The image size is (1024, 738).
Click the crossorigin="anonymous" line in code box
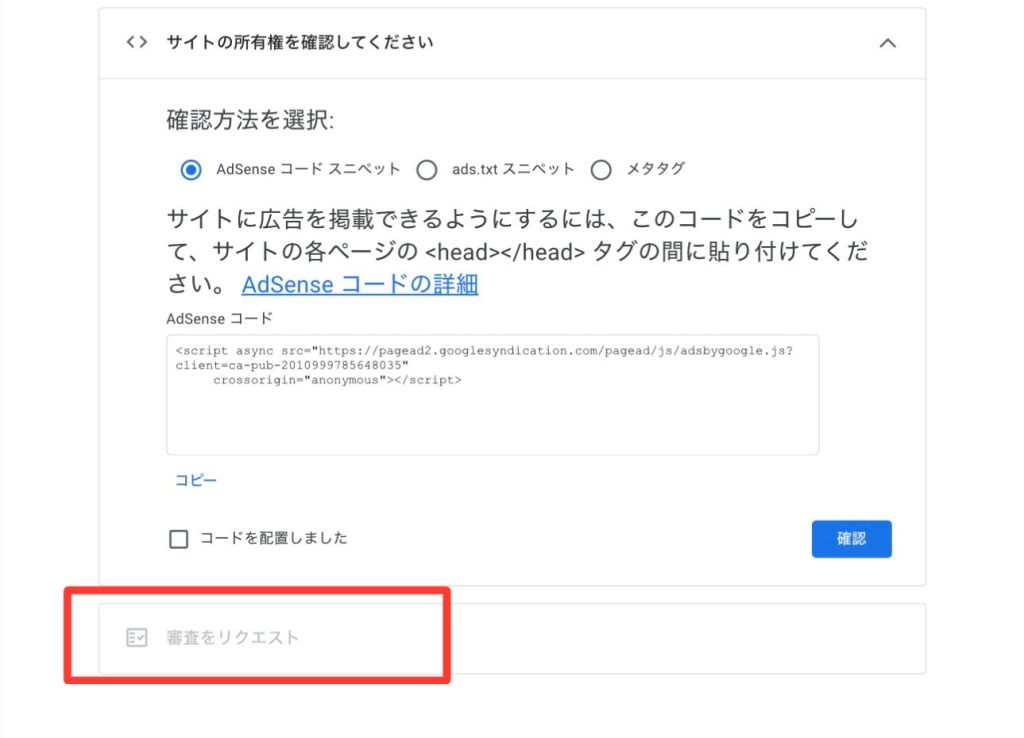pos(337,380)
